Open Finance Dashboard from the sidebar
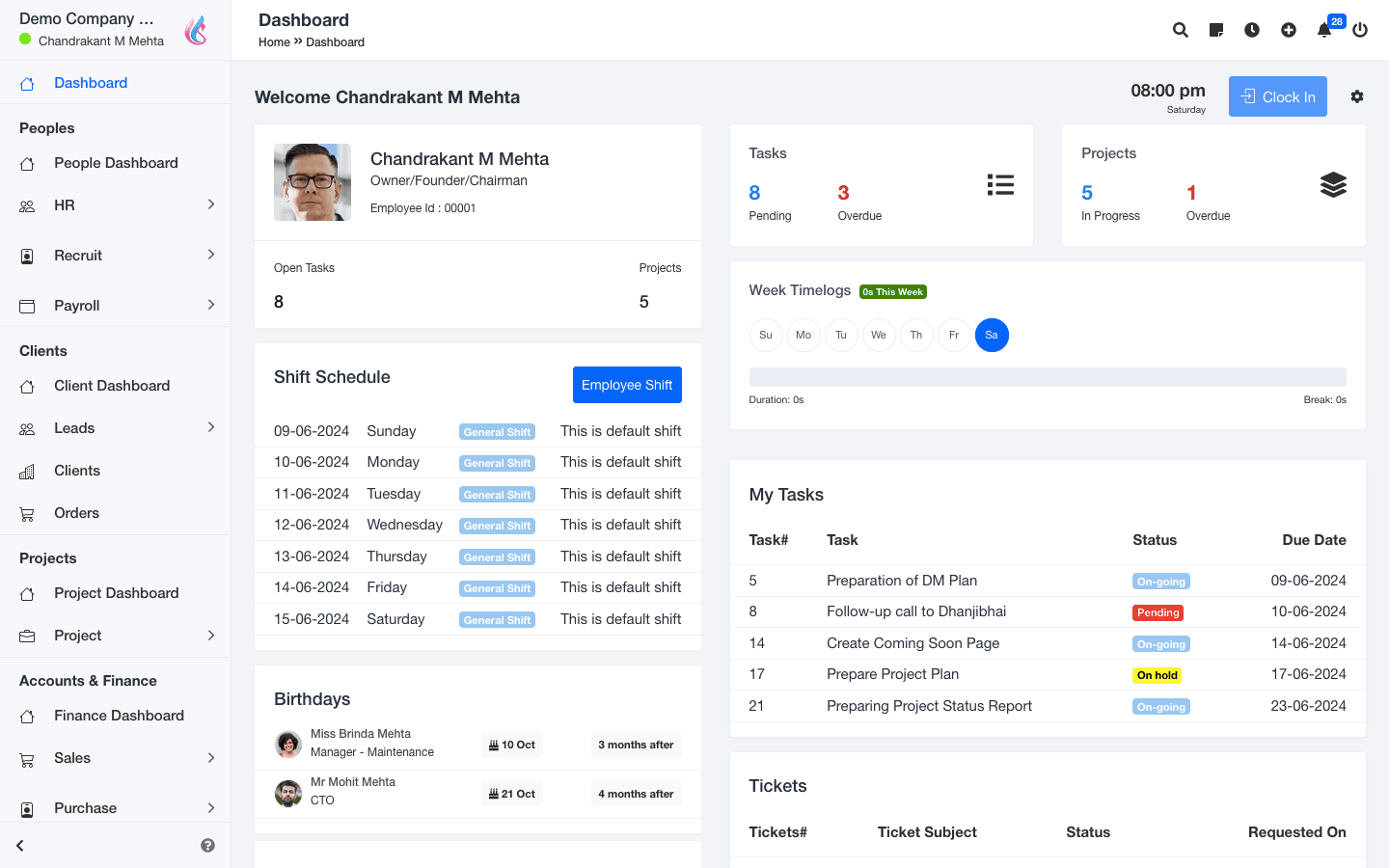 [119, 716]
